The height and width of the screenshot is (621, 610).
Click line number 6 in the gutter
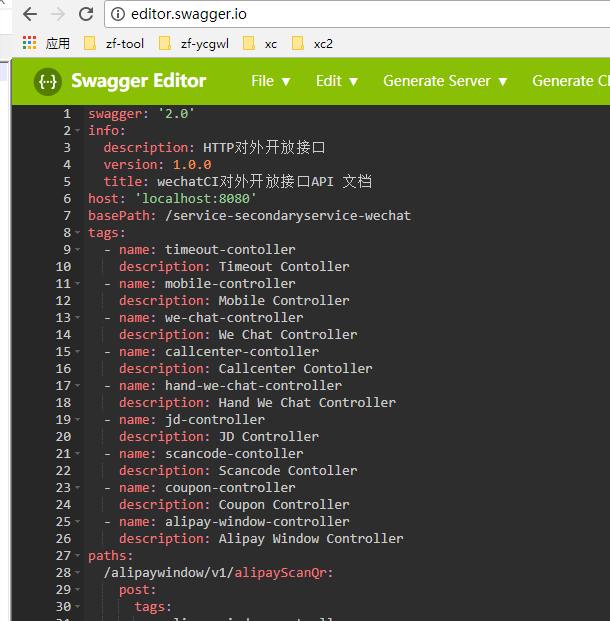pos(67,199)
